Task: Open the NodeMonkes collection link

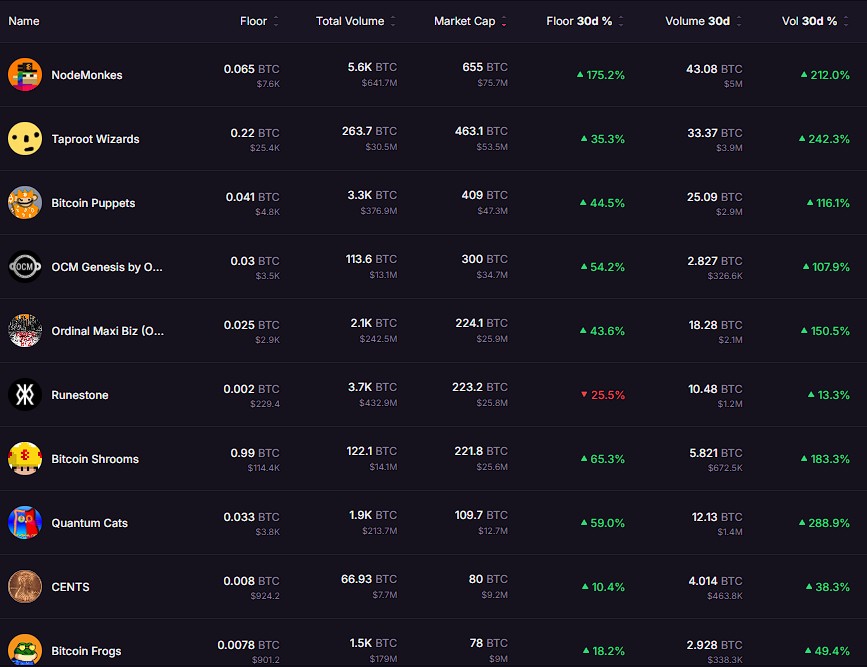Action: point(87,75)
